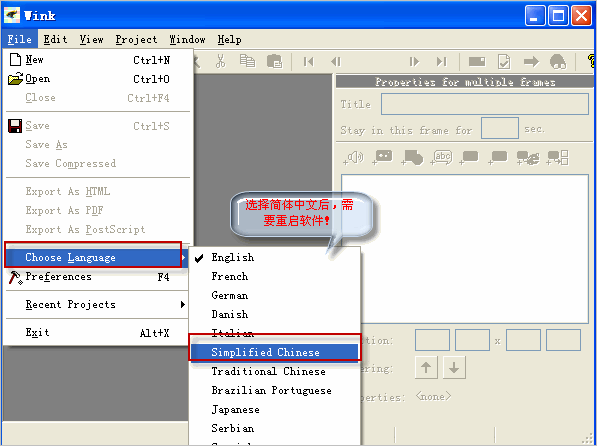Screen dimensions: 597x446
Task: Select Export As PostScript entry
Action: click(97, 229)
